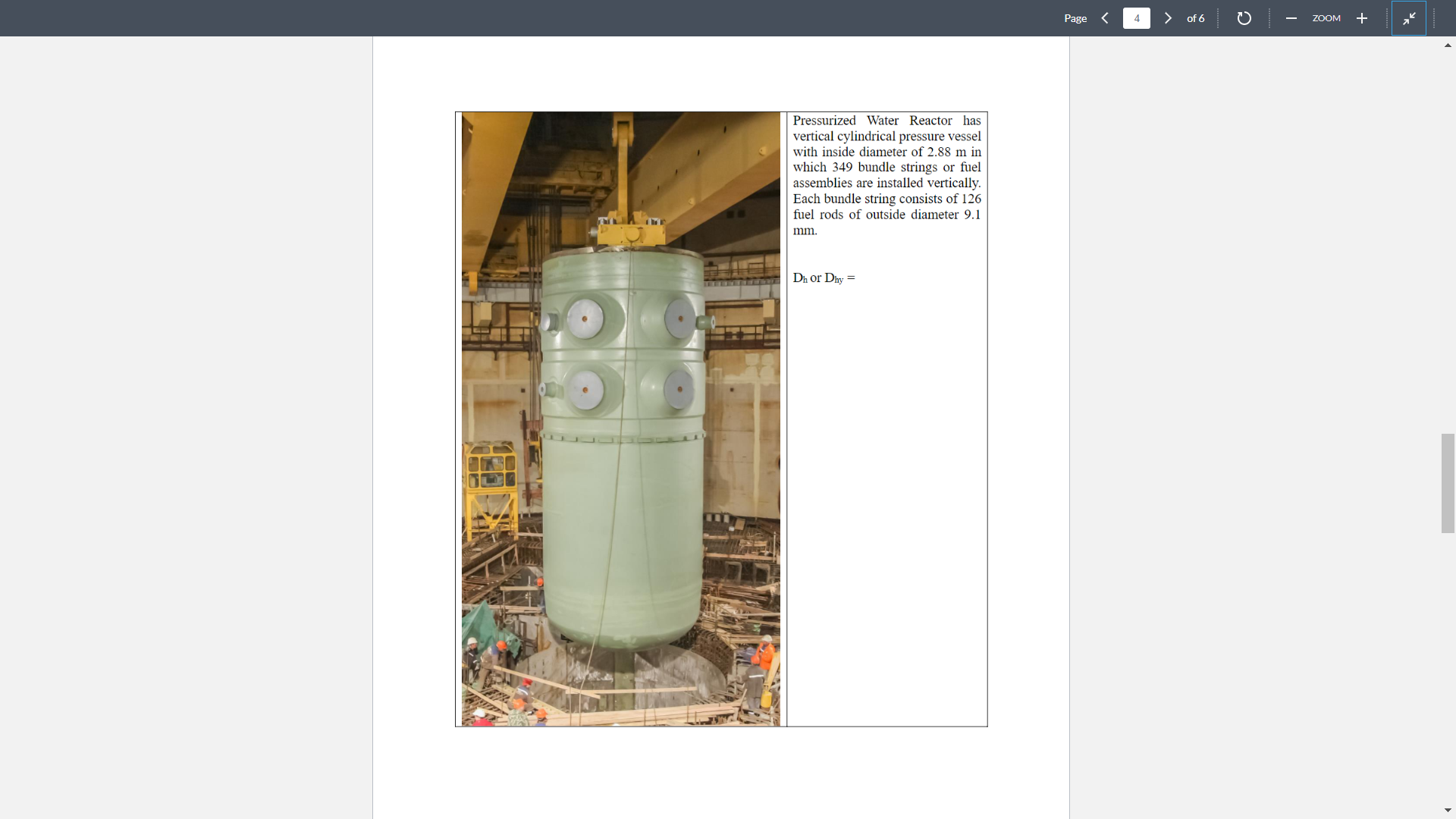The height and width of the screenshot is (819, 1456).
Task: Click the 'of 6' page count label
Action: (x=1195, y=18)
